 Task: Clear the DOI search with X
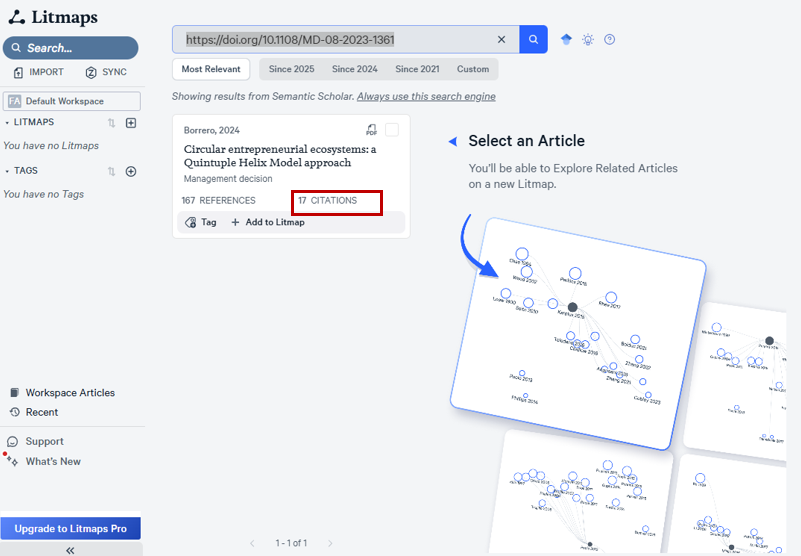point(502,40)
